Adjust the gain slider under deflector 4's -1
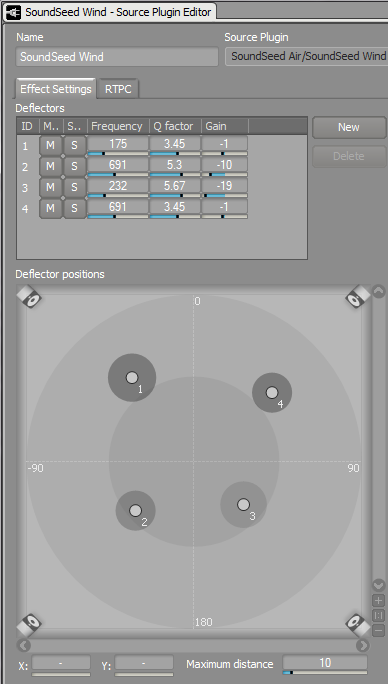Image resolution: width=388 pixels, height=684 pixels. (225, 216)
